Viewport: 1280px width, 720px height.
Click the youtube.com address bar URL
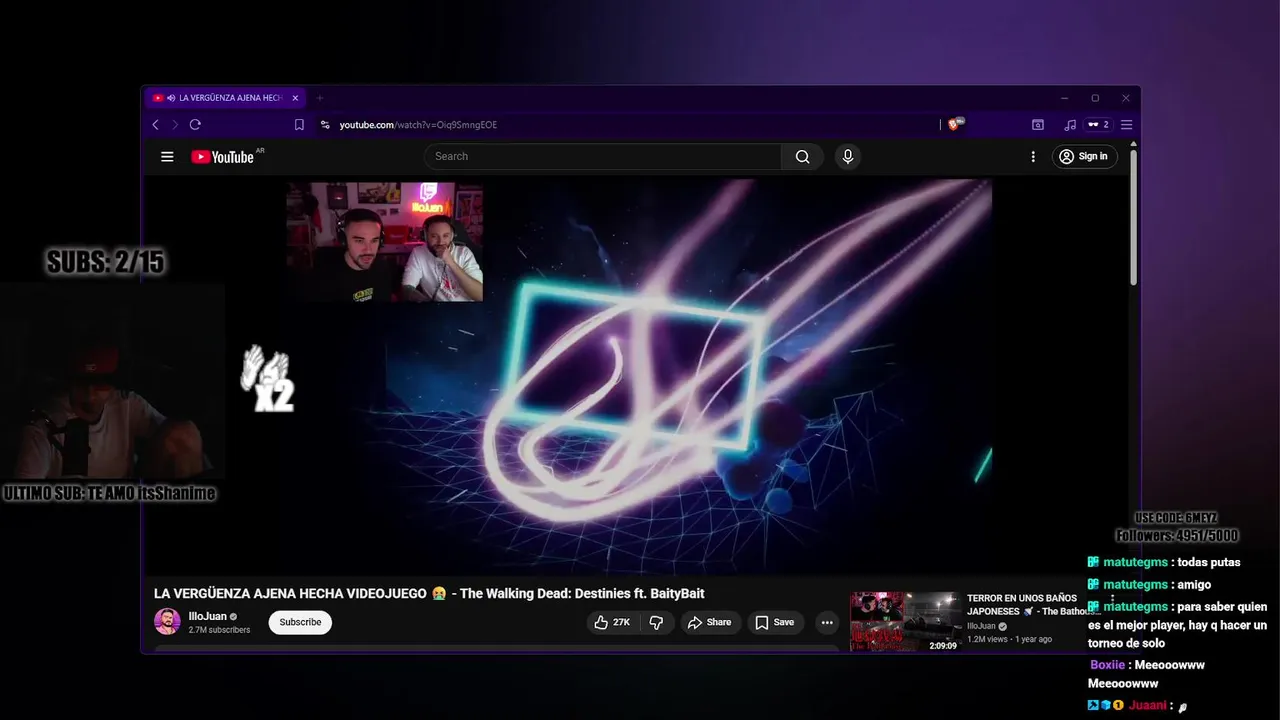point(418,125)
